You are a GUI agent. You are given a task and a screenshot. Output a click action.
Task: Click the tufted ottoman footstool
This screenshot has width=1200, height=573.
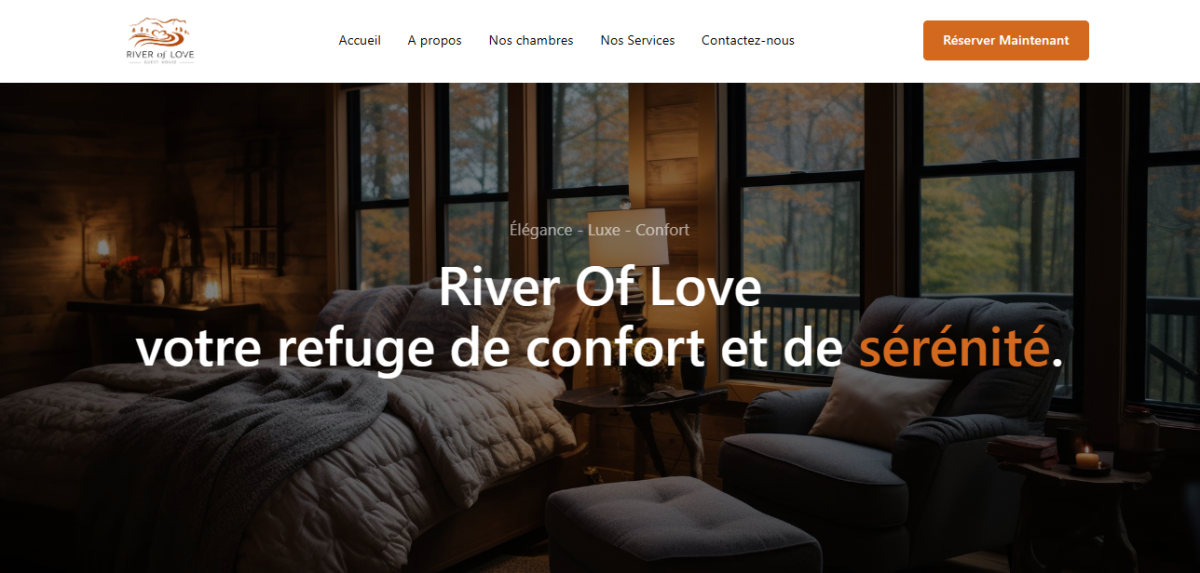[x=683, y=525]
